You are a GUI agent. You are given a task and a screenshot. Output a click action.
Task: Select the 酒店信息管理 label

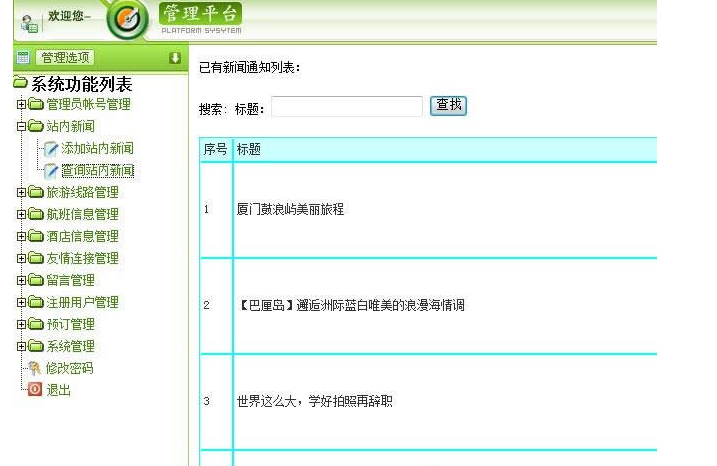click(82, 236)
